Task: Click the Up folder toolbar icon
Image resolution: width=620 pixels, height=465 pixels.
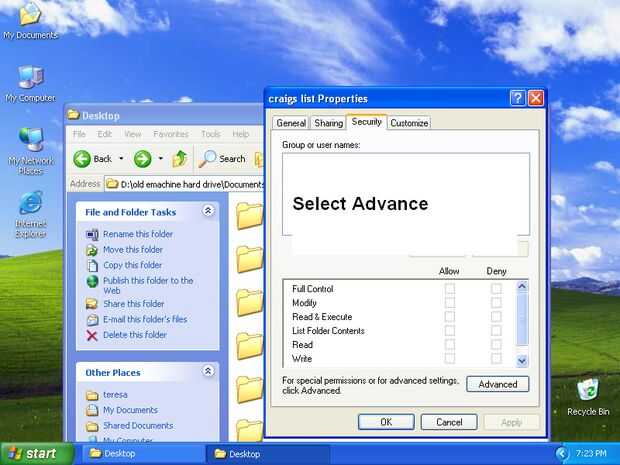Action: coord(180,159)
